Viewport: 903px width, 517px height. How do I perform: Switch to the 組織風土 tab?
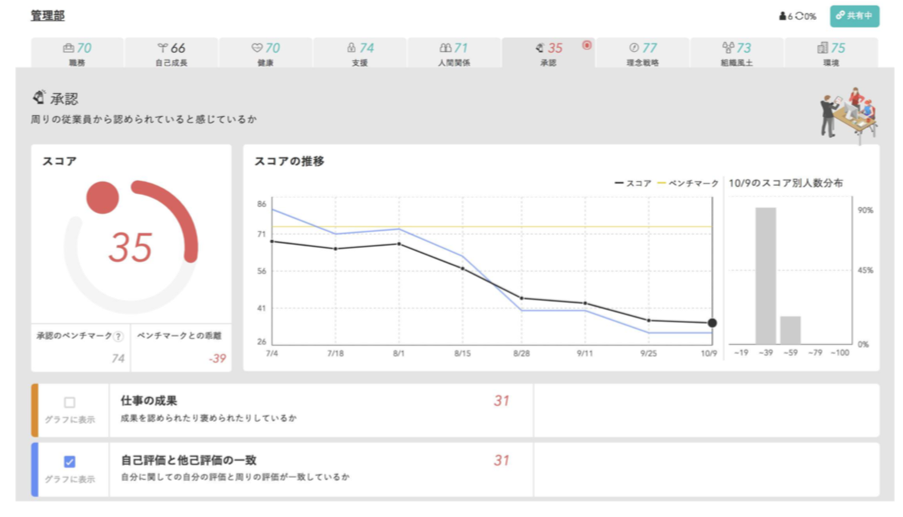click(x=737, y=53)
